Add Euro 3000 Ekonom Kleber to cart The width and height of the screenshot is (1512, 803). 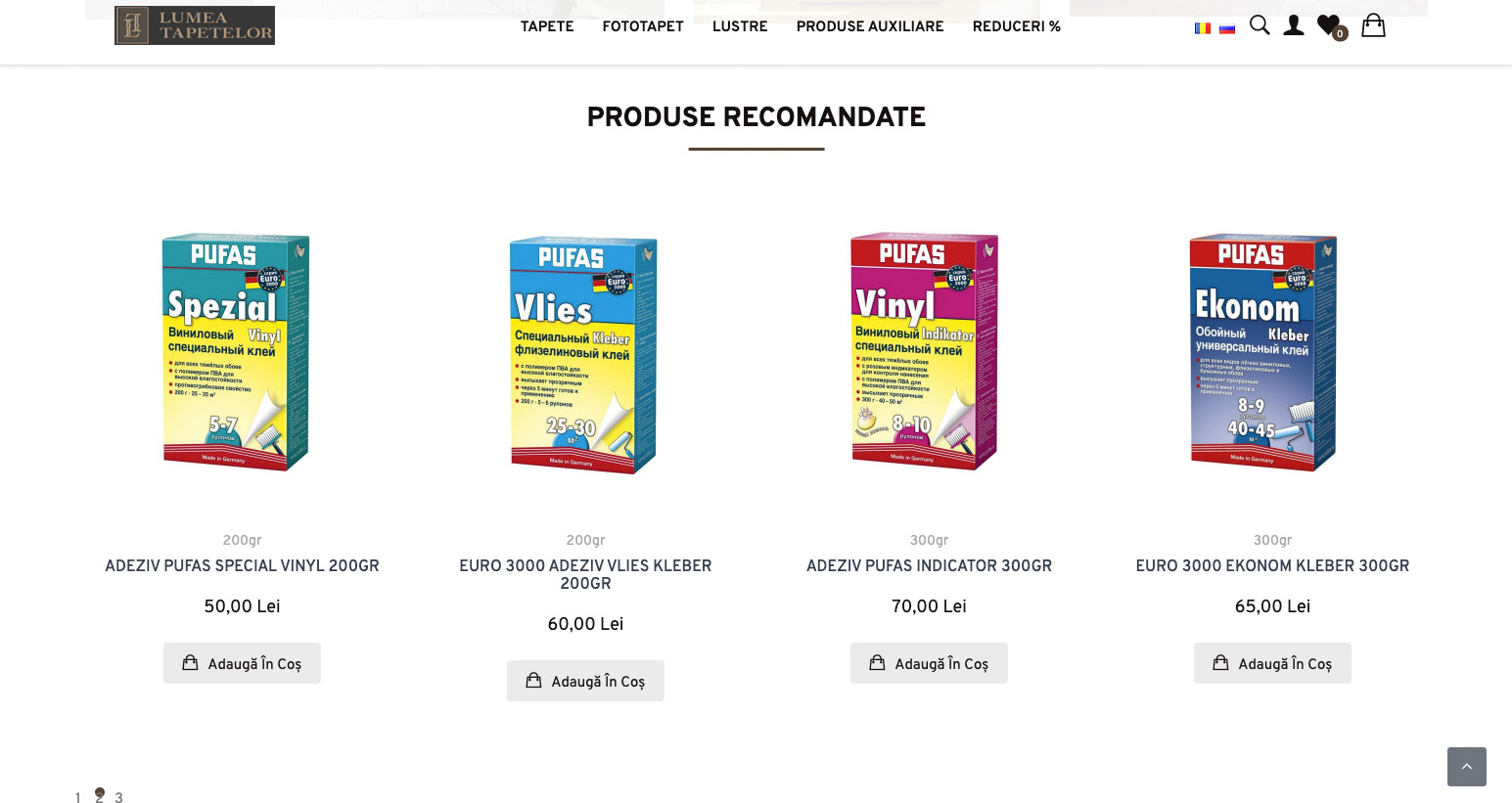pyautogui.click(x=1272, y=663)
